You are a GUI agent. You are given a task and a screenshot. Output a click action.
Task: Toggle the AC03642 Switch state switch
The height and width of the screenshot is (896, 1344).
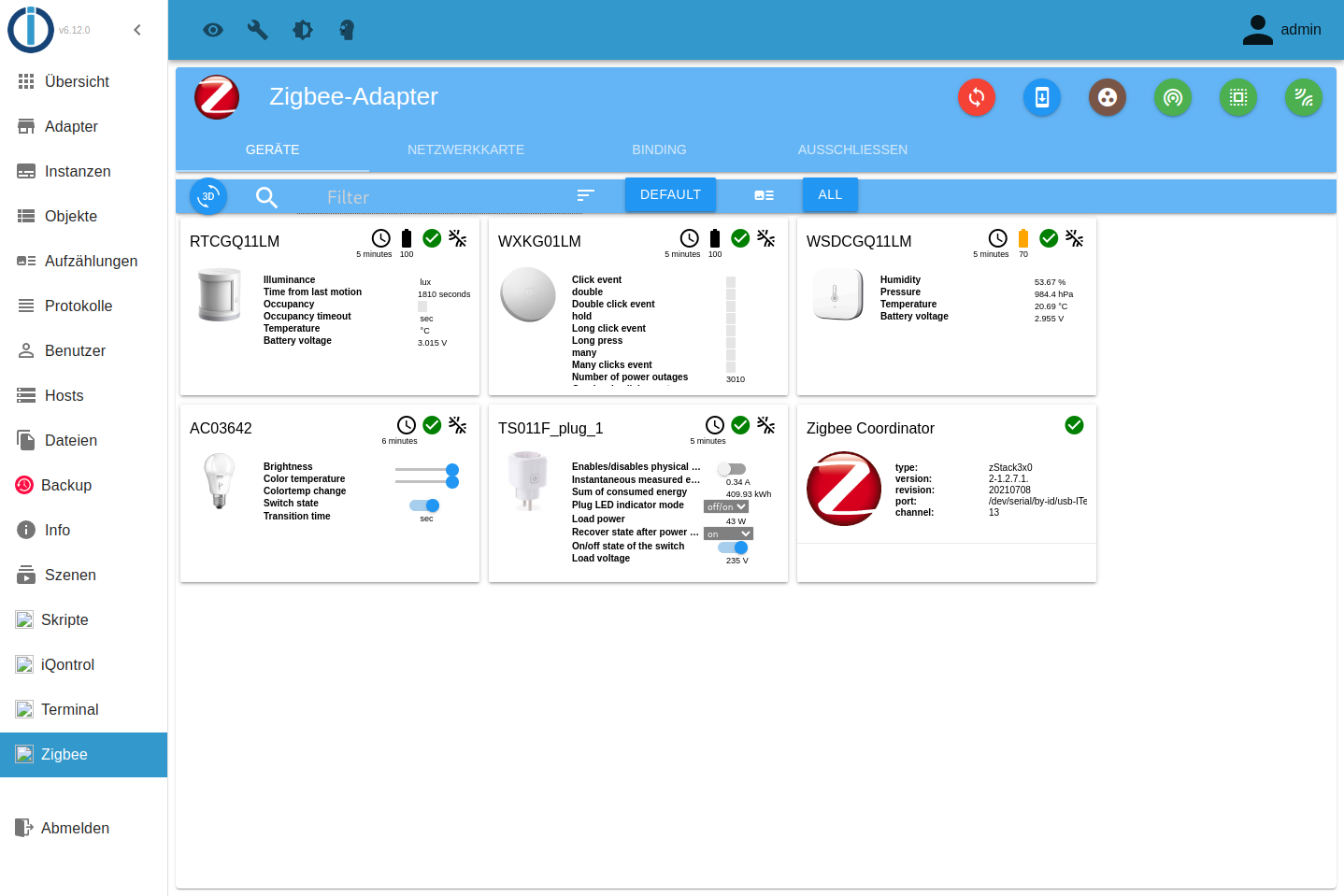[x=424, y=505]
